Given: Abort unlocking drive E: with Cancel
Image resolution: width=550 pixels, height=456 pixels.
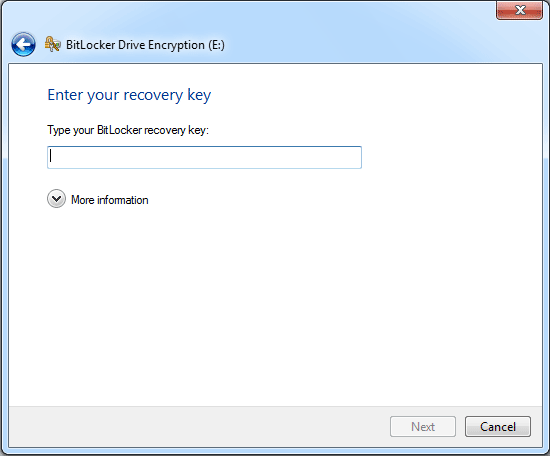Looking at the screenshot, I should pos(498,427).
